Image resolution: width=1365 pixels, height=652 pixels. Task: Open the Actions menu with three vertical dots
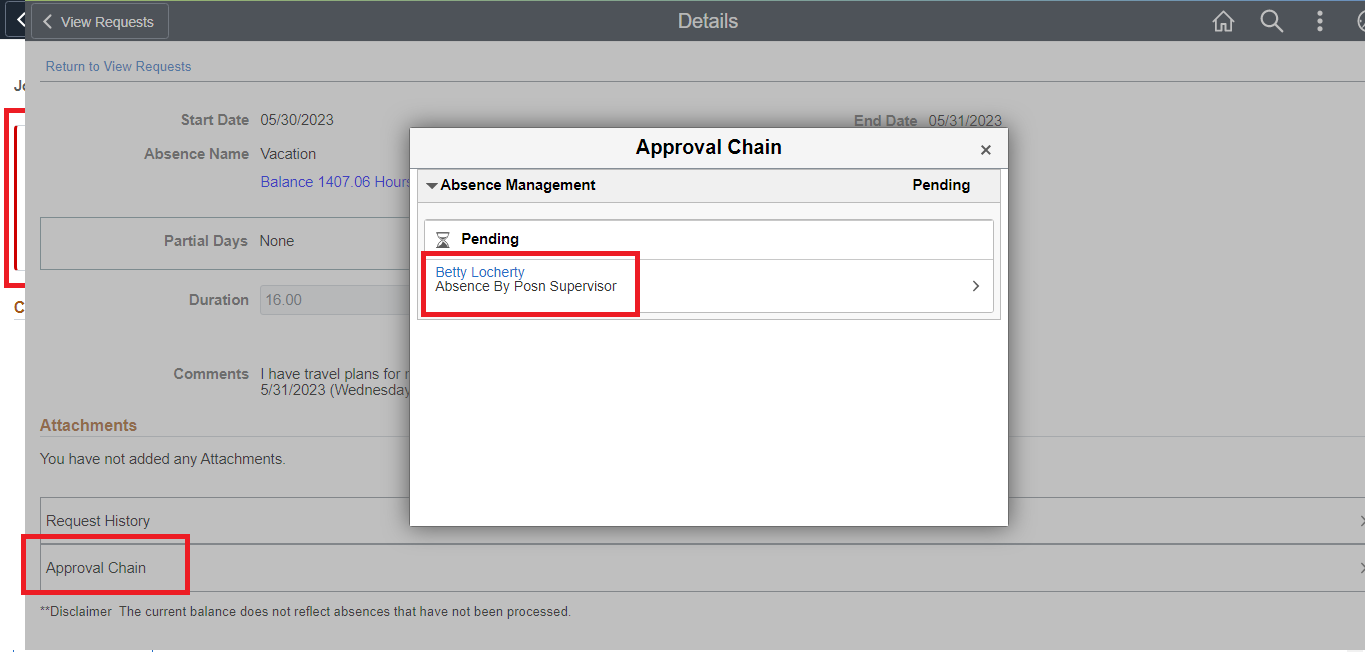pyautogui.click(x=1319, y=20)
